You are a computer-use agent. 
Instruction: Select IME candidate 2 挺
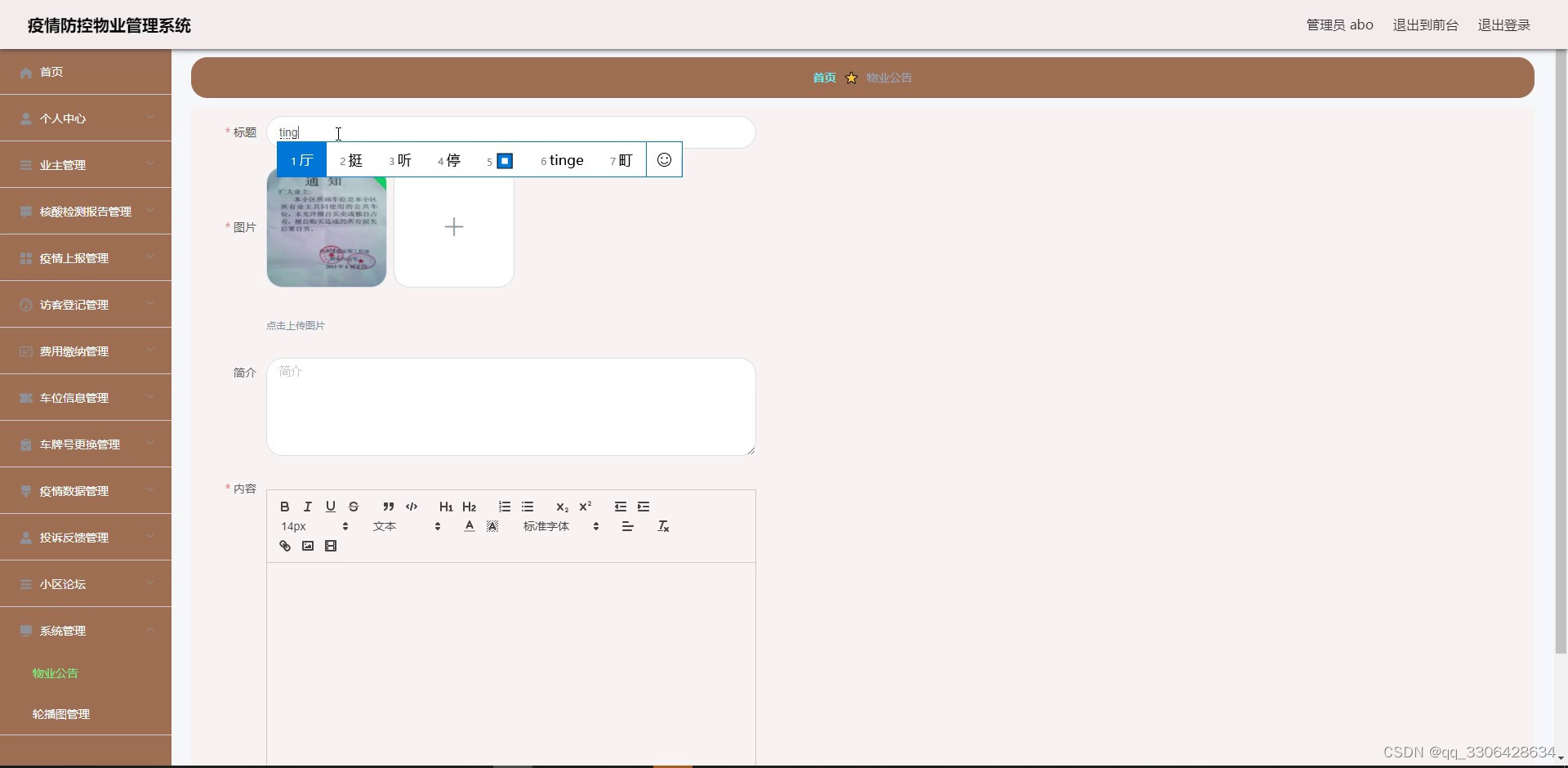351,160
